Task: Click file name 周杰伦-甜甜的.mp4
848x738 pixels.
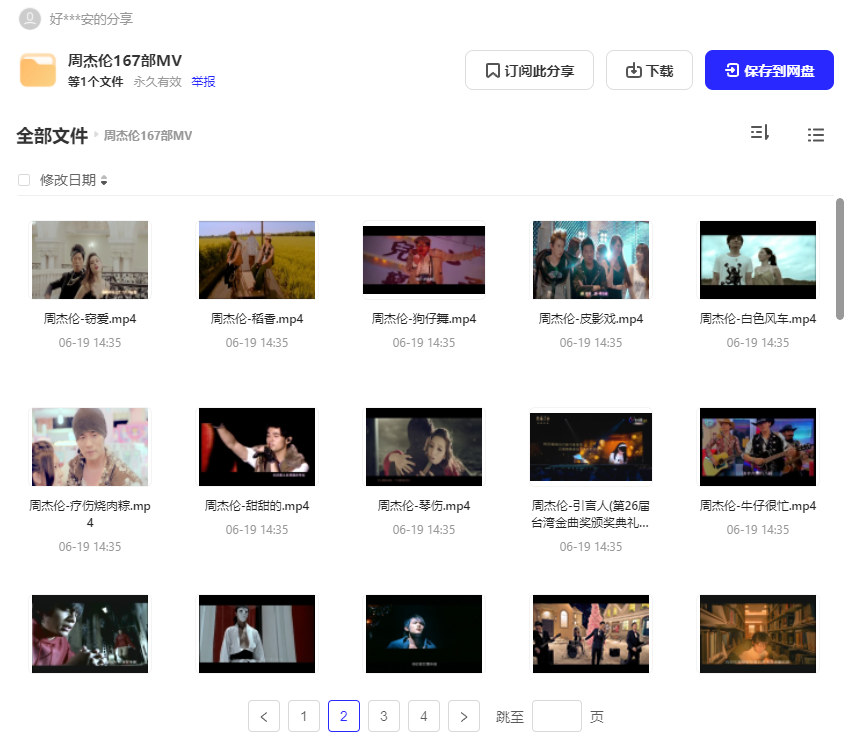Action: 257,506
